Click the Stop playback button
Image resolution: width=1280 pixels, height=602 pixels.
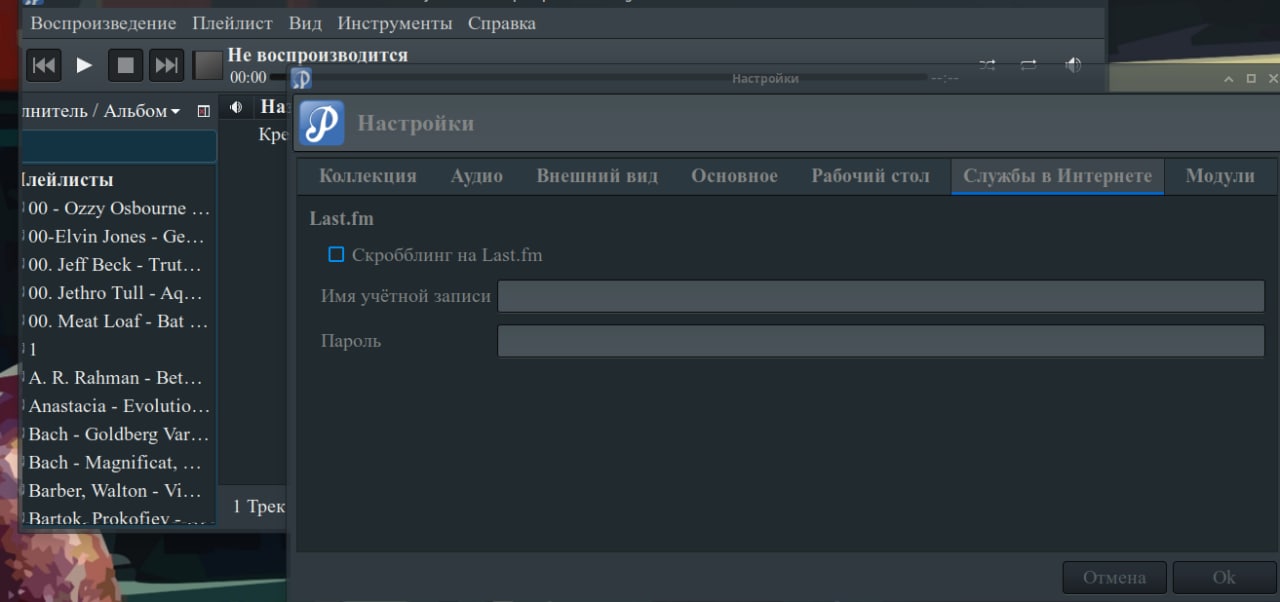coord(126,65)
